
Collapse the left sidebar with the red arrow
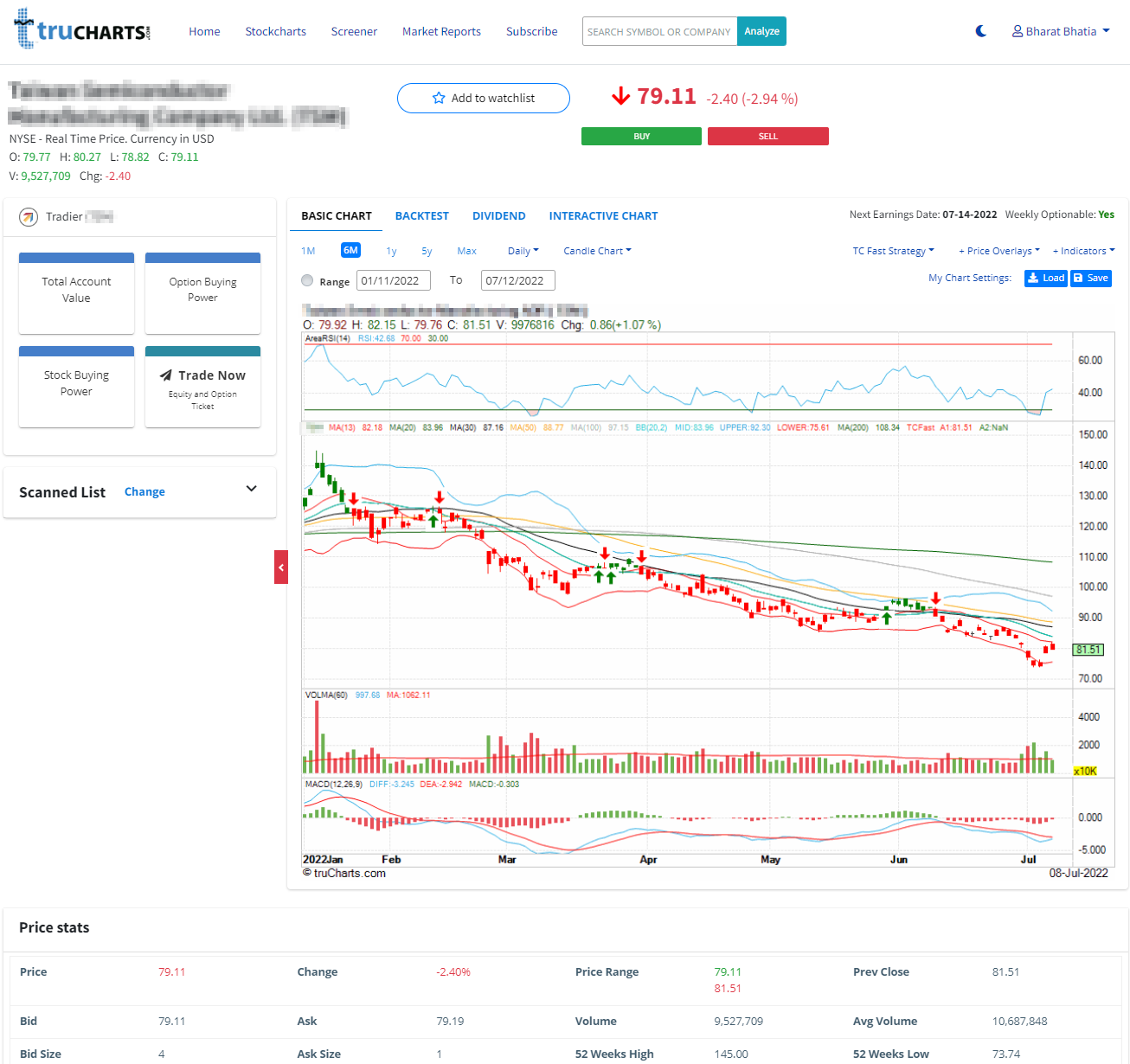281,567
